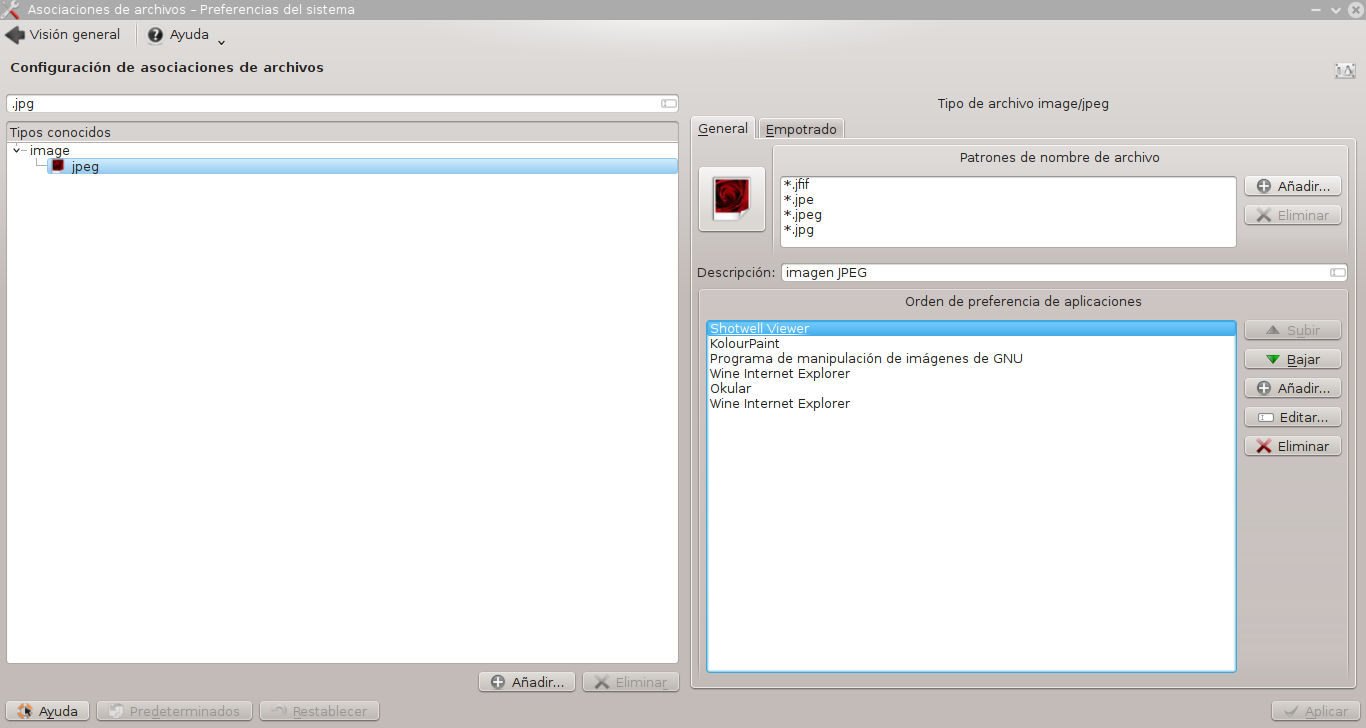Collapse the image branch in Tipos conocidos

[16, 150]
